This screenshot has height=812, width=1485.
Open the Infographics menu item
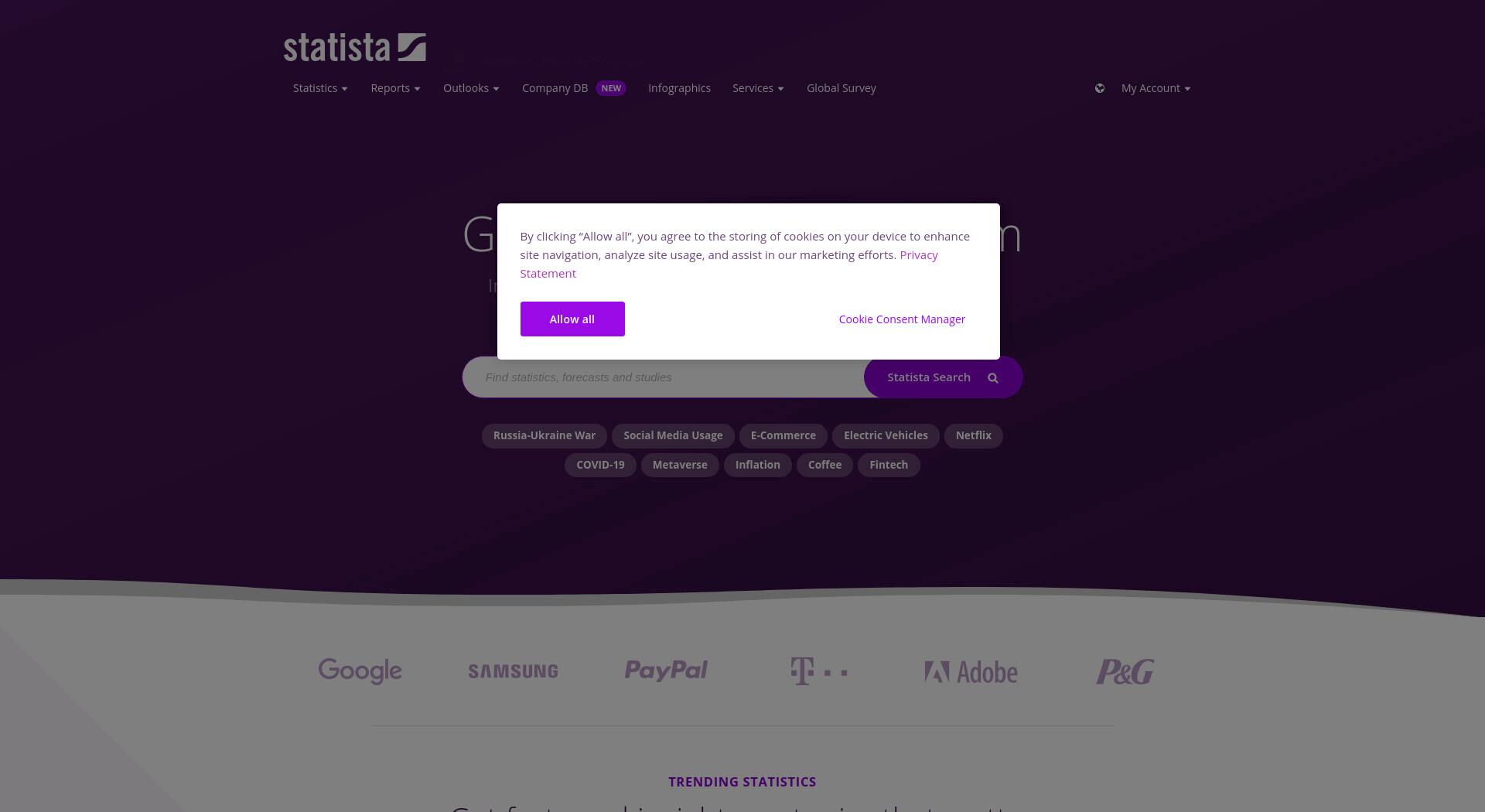[679, 88]
